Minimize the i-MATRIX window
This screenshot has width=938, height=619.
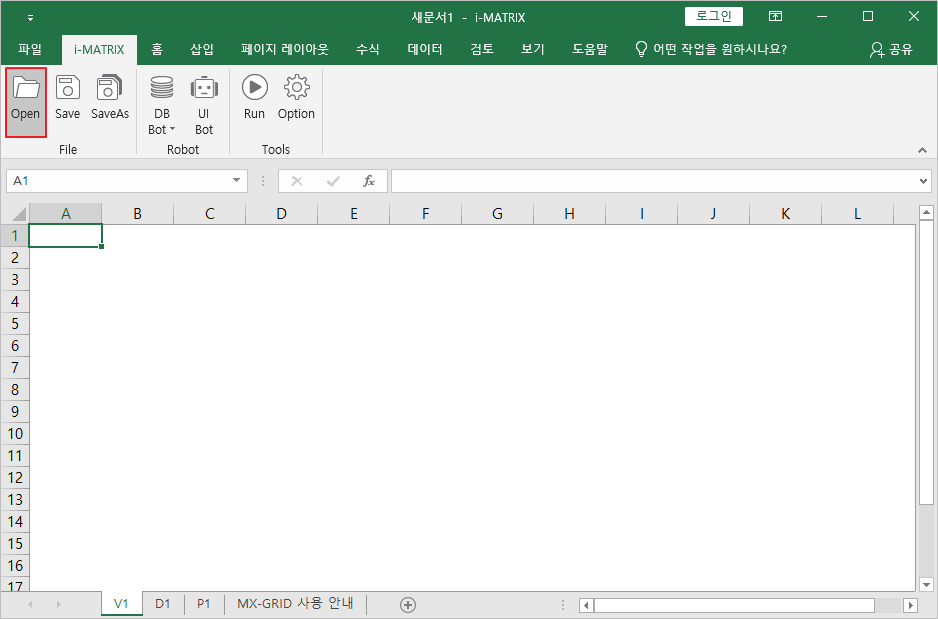(822, 17)
